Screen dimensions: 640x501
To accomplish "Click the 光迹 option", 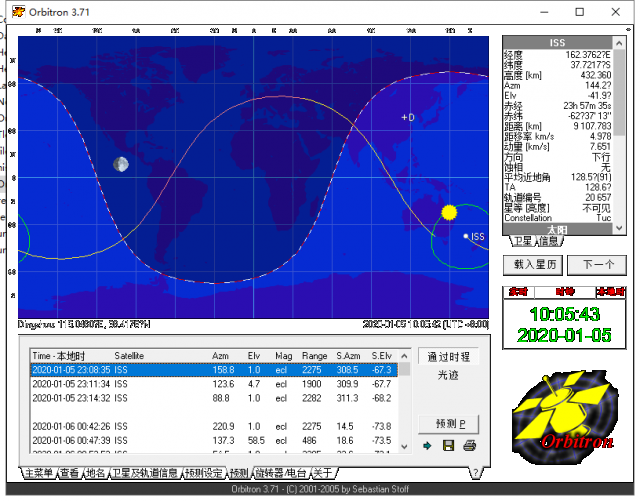I will pyautogui.click(x=448, y=375).
